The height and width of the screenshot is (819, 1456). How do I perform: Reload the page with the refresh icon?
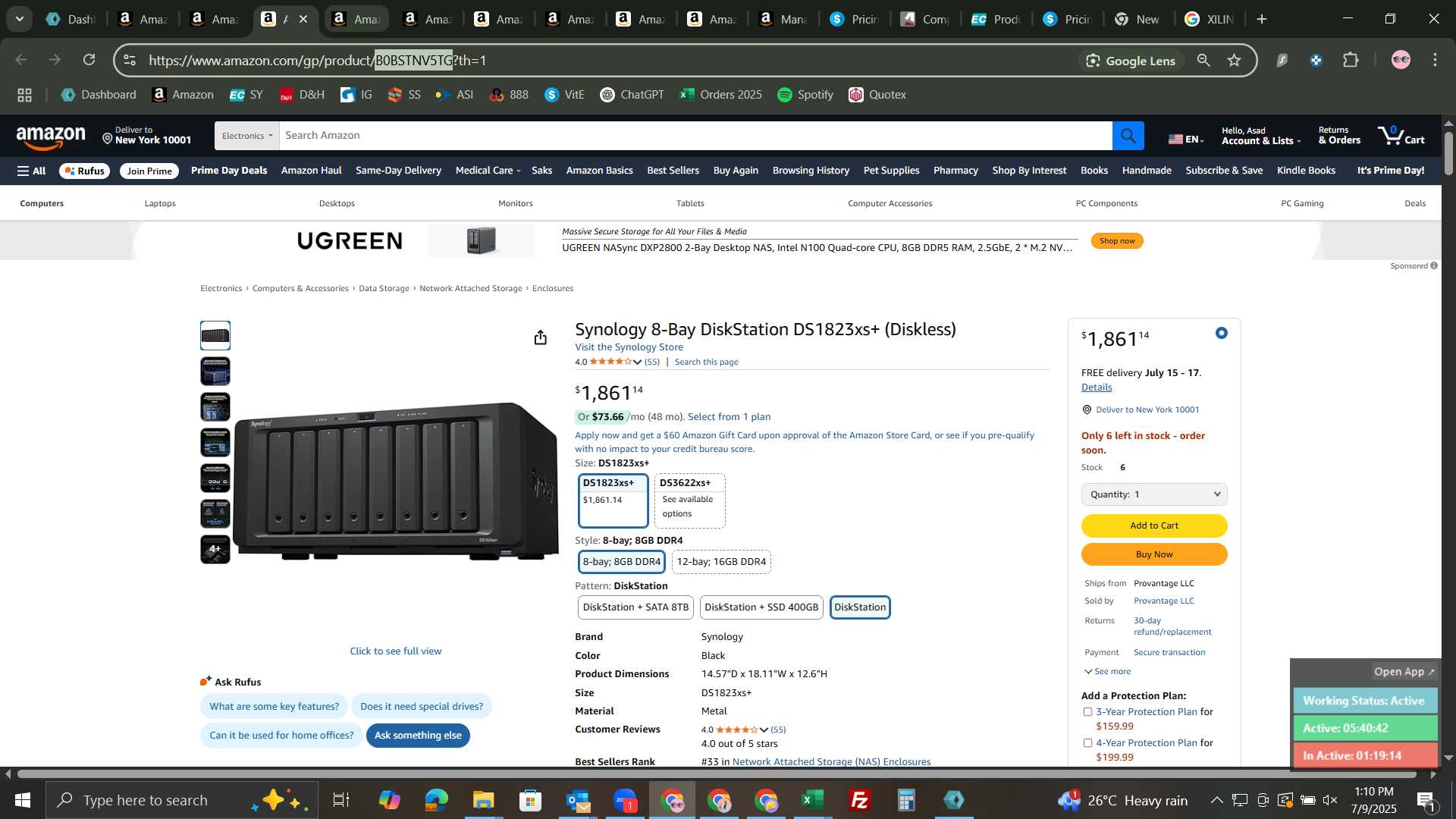click(89, 60)
